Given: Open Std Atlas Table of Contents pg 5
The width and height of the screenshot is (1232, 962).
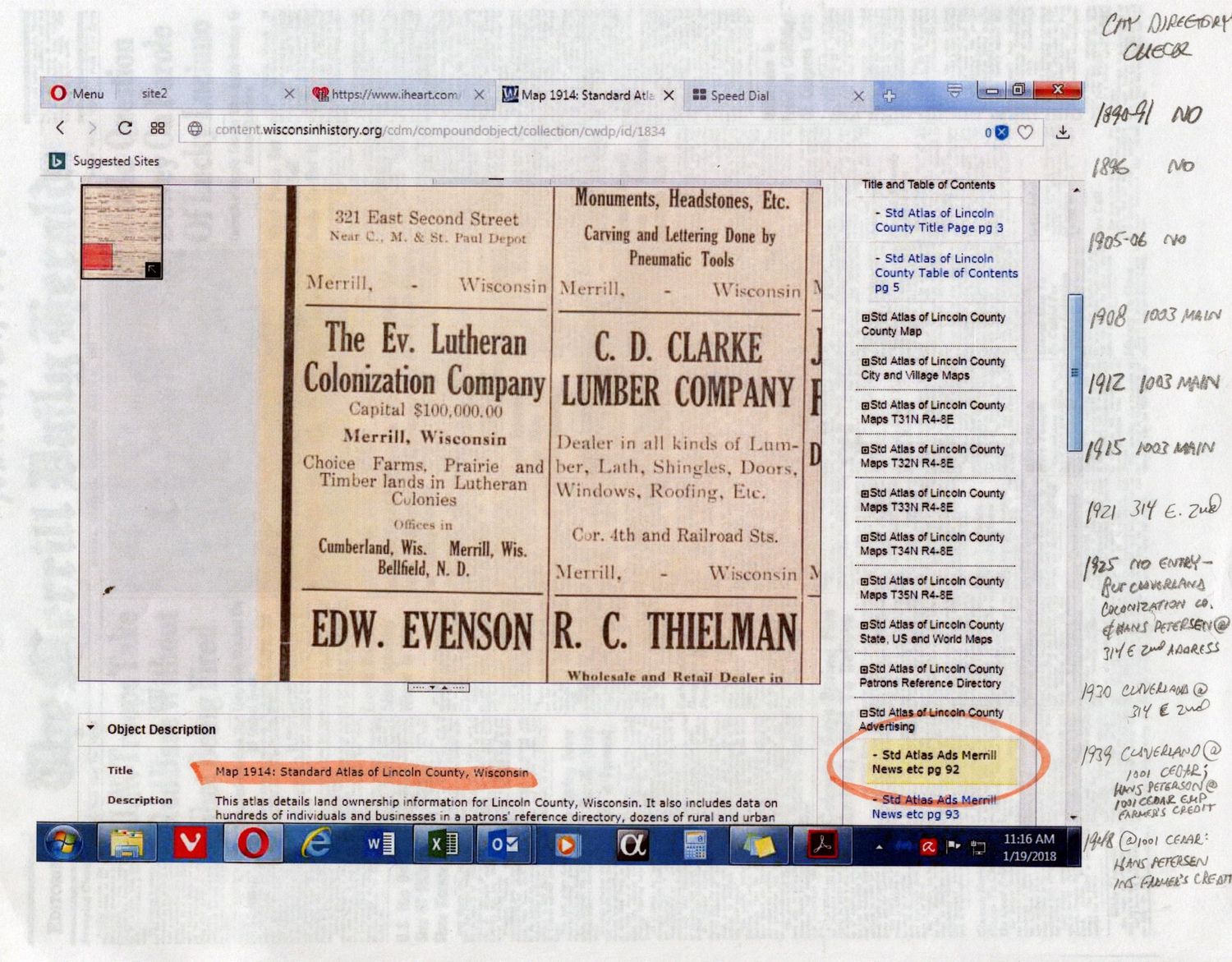Looking at the screenshot, I should (x=945, y=273).
